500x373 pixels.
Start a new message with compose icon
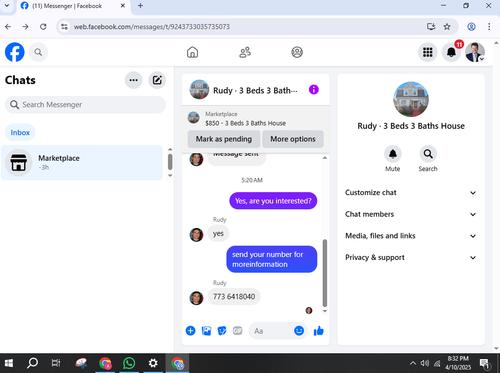click(157, 80)
